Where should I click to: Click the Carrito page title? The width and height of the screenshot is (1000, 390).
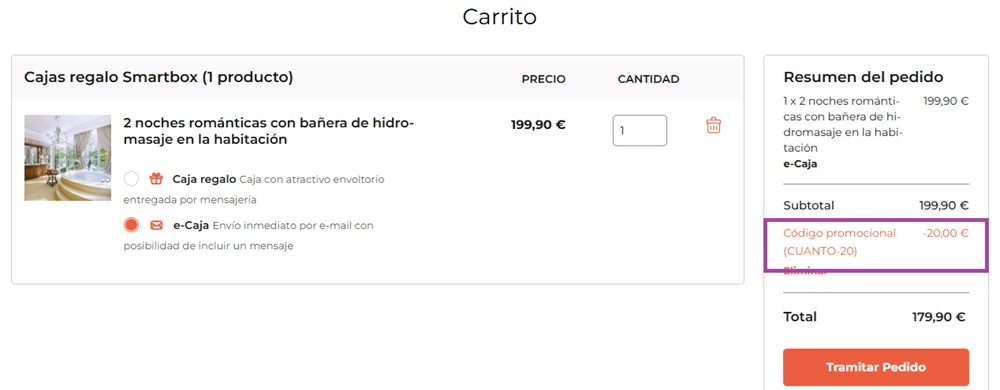click(499, 17)
